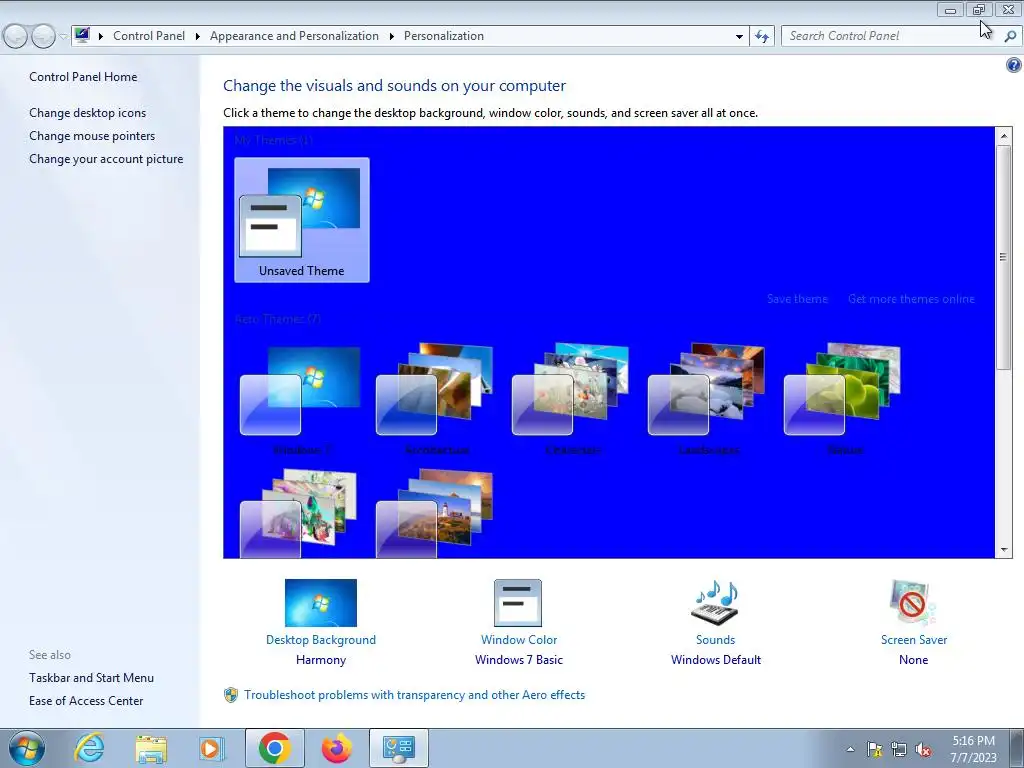Click the Control Panel taskbar button
The image size is (1024, 768).
[399, 748]
